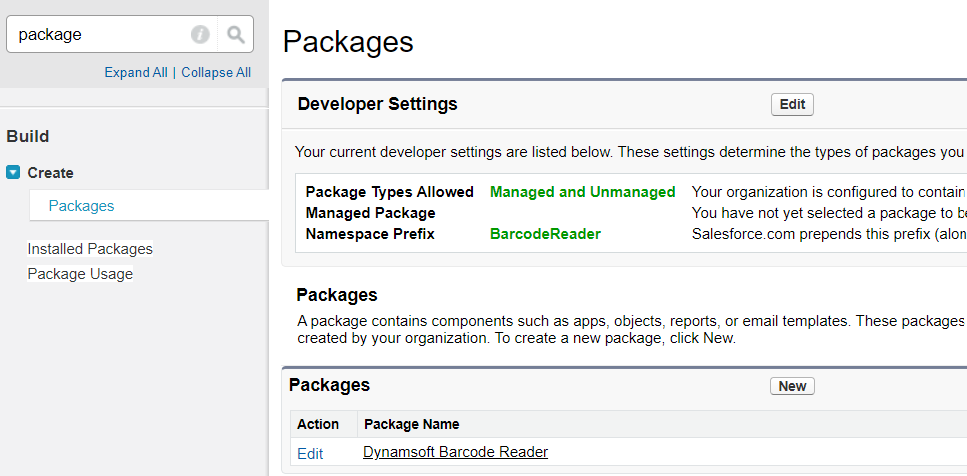The height and width of the screenshot is (476, 967).
Task: Collapse All setup menu items
Action: coord(216,73)
